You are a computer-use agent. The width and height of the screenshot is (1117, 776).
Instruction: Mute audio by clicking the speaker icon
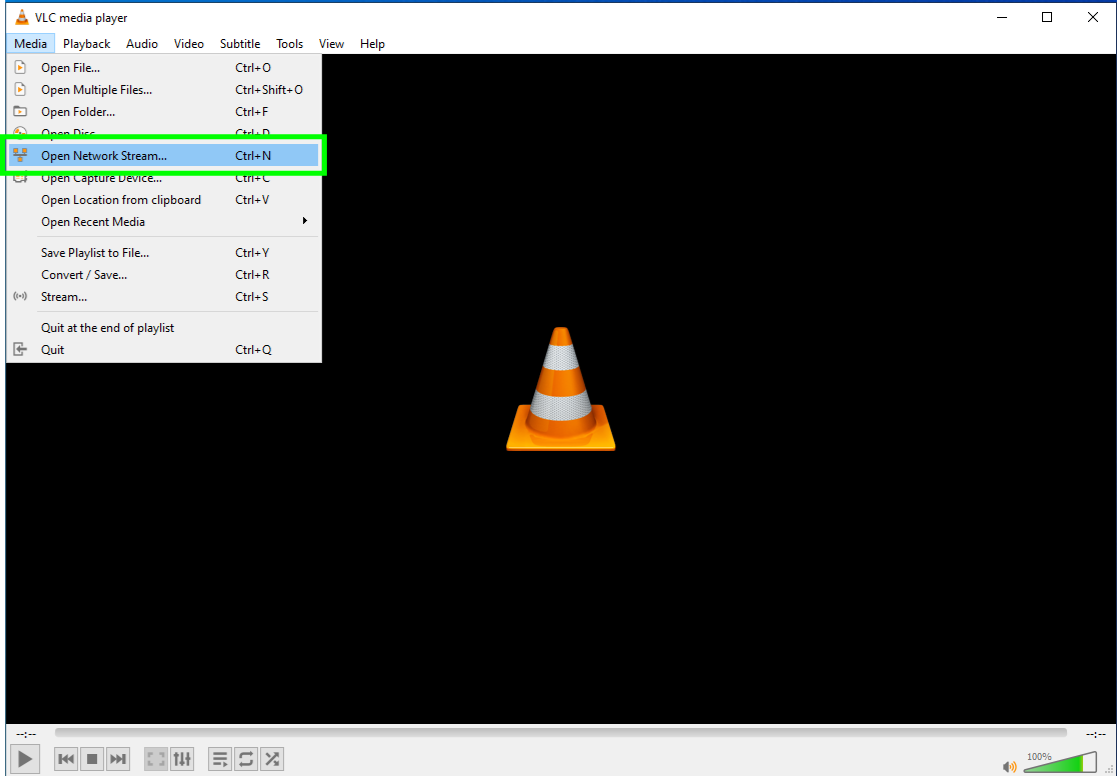(1009, 764)
